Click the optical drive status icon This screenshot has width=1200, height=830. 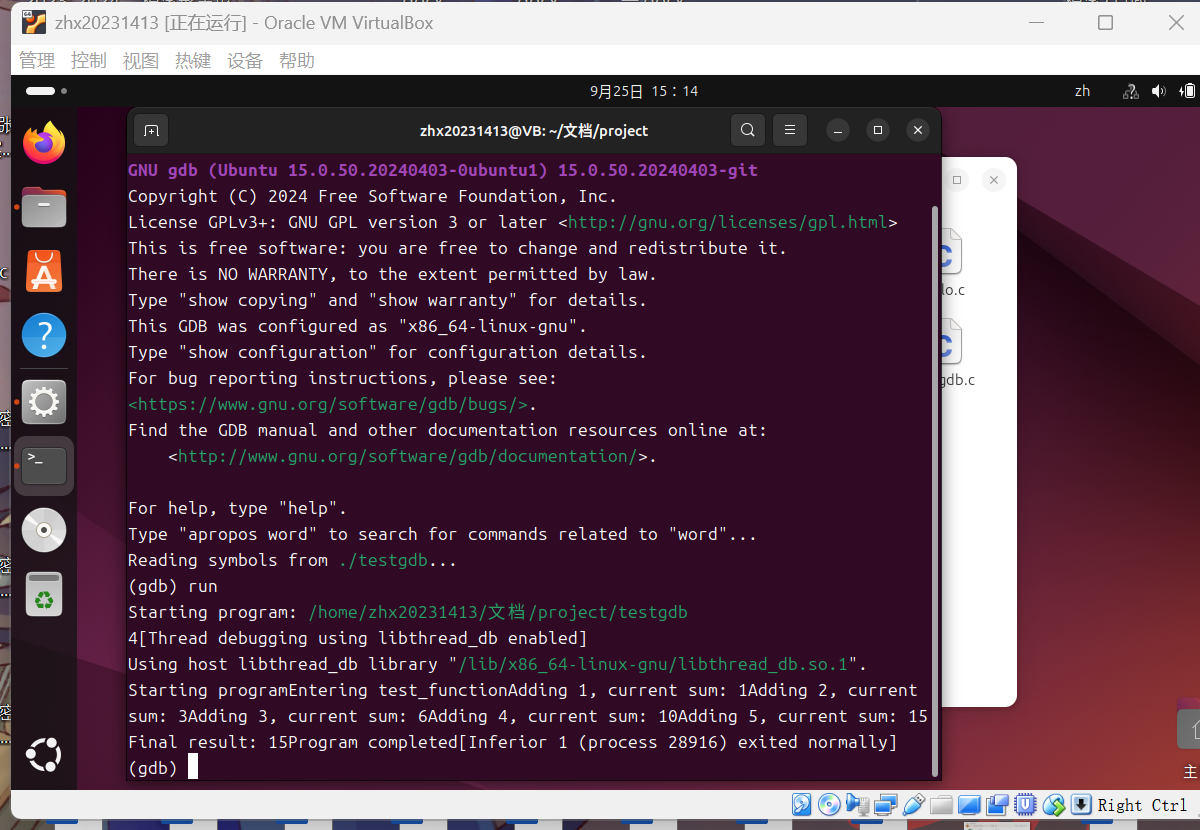pos(829,805)
